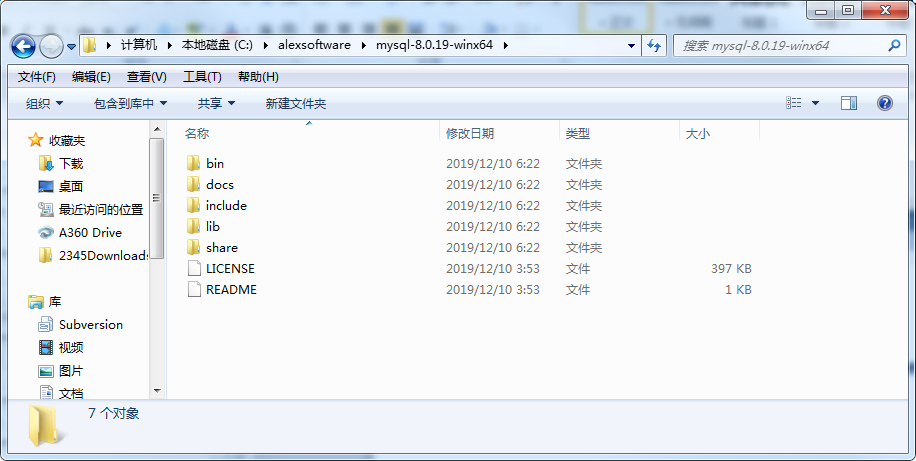This screenshot has width=916, height=461.
Task: Toggle the preview pane icon
Action: click(849, 103)
